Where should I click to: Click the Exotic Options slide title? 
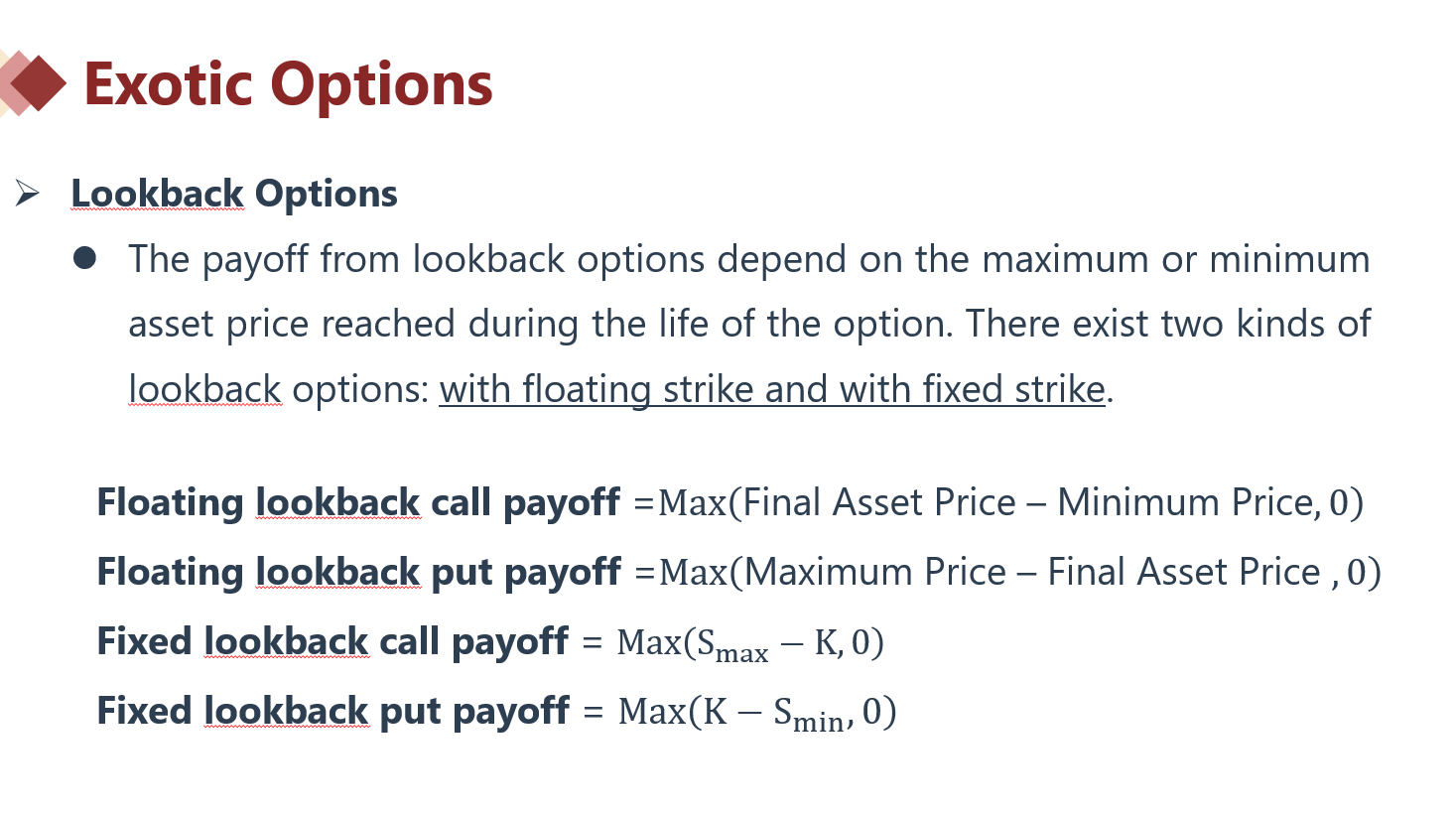(x=288, y=83)
